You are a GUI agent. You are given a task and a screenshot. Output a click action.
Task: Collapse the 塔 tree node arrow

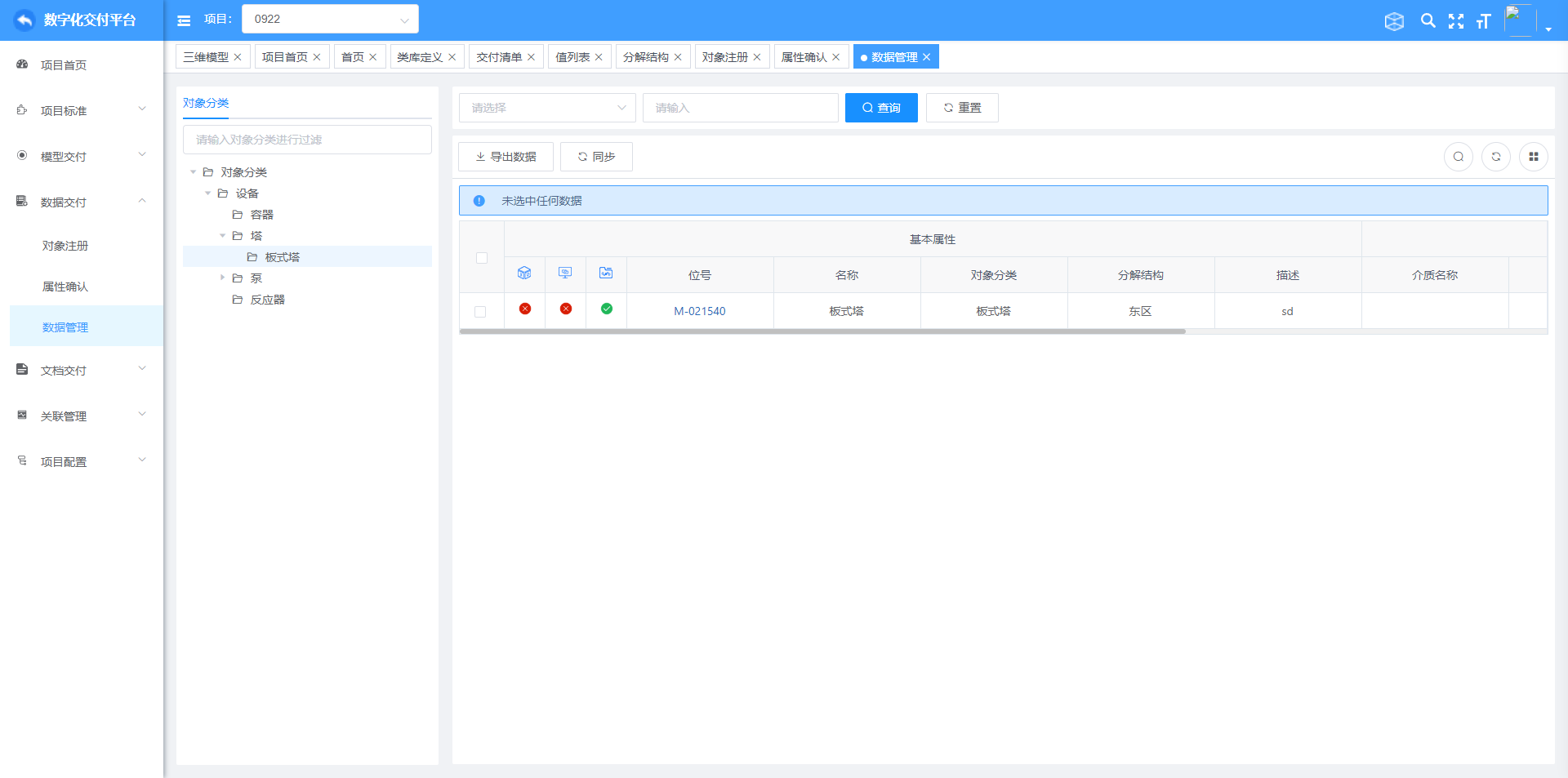click(x=222, y=236)
